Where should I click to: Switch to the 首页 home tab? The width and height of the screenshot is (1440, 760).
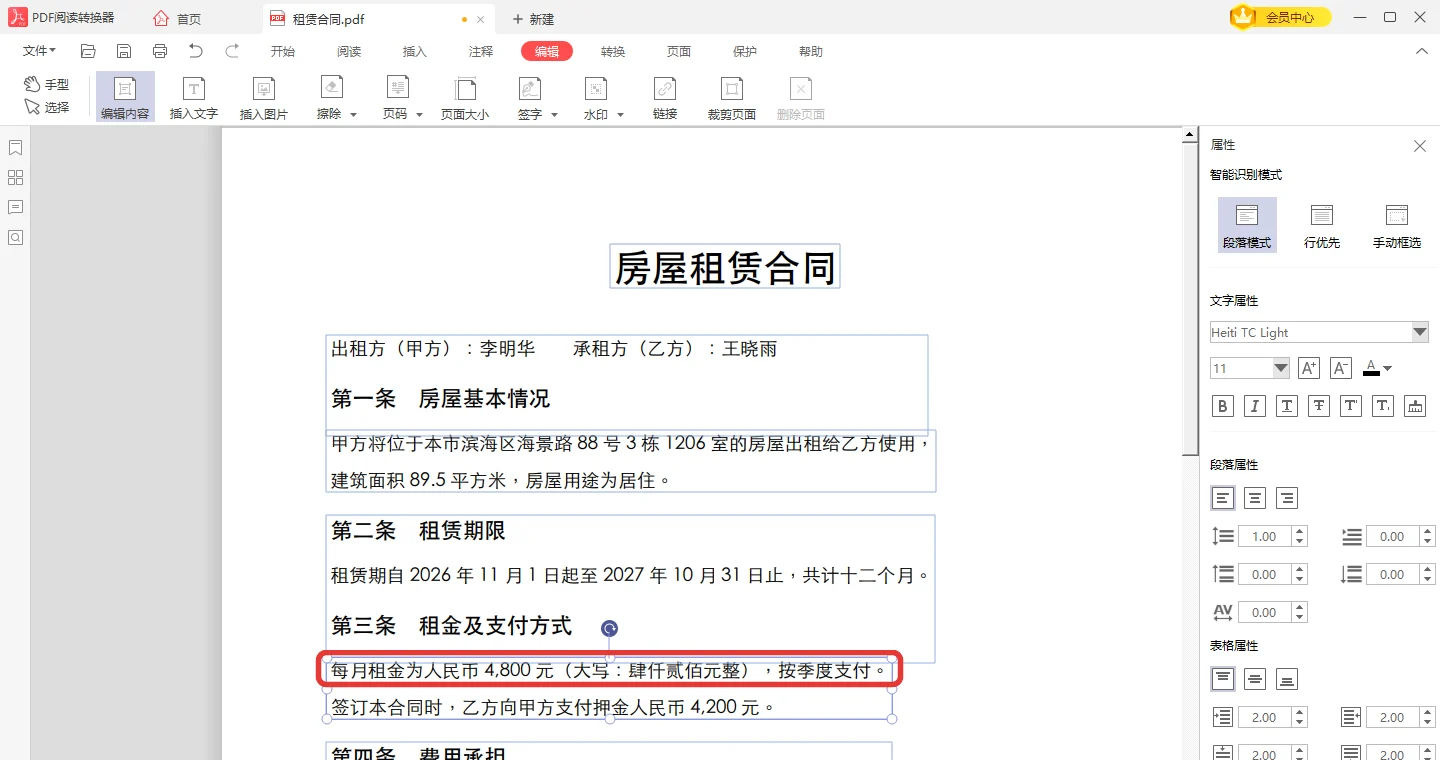177,19
